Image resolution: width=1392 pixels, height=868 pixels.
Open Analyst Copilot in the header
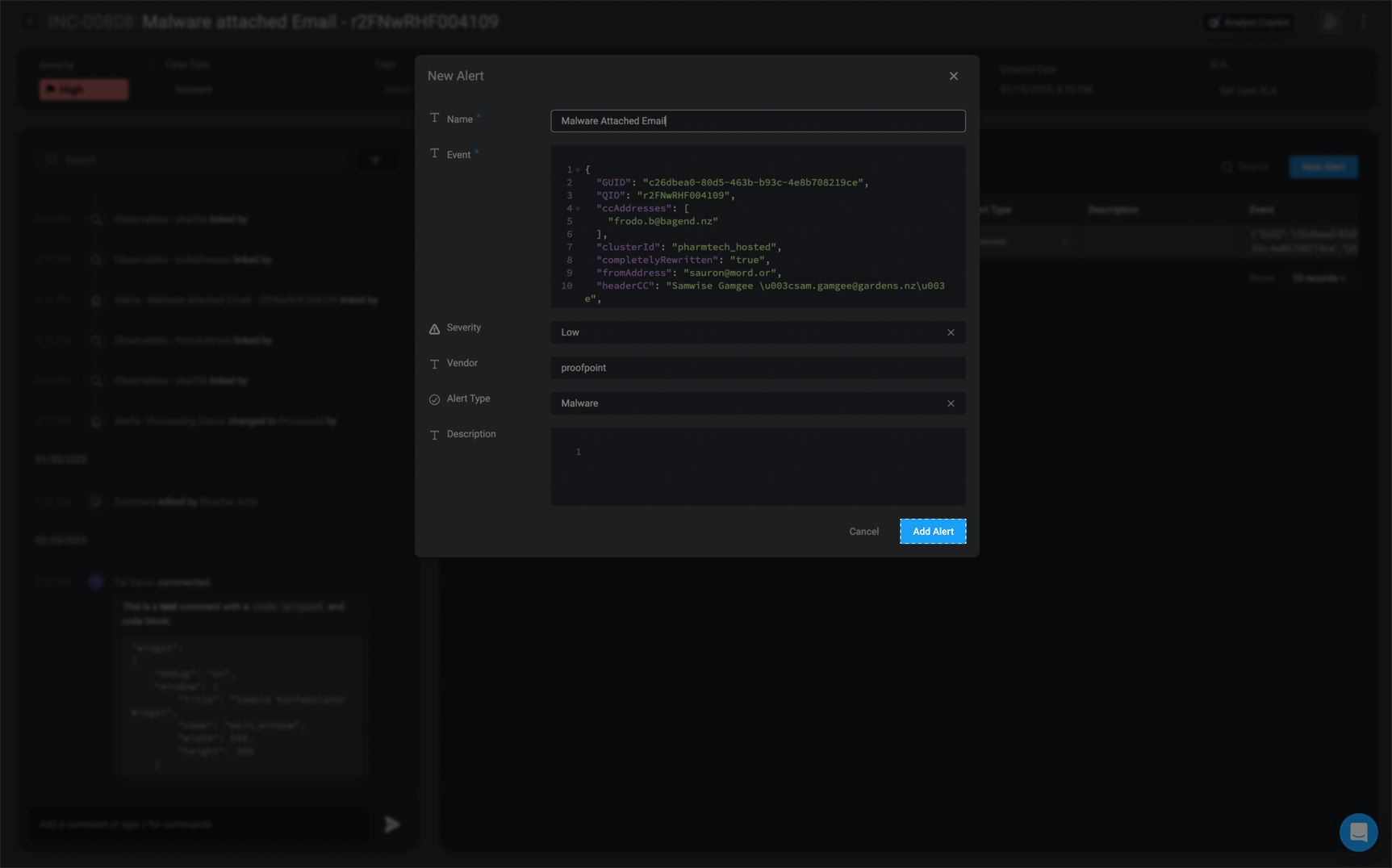point(1248,23)
